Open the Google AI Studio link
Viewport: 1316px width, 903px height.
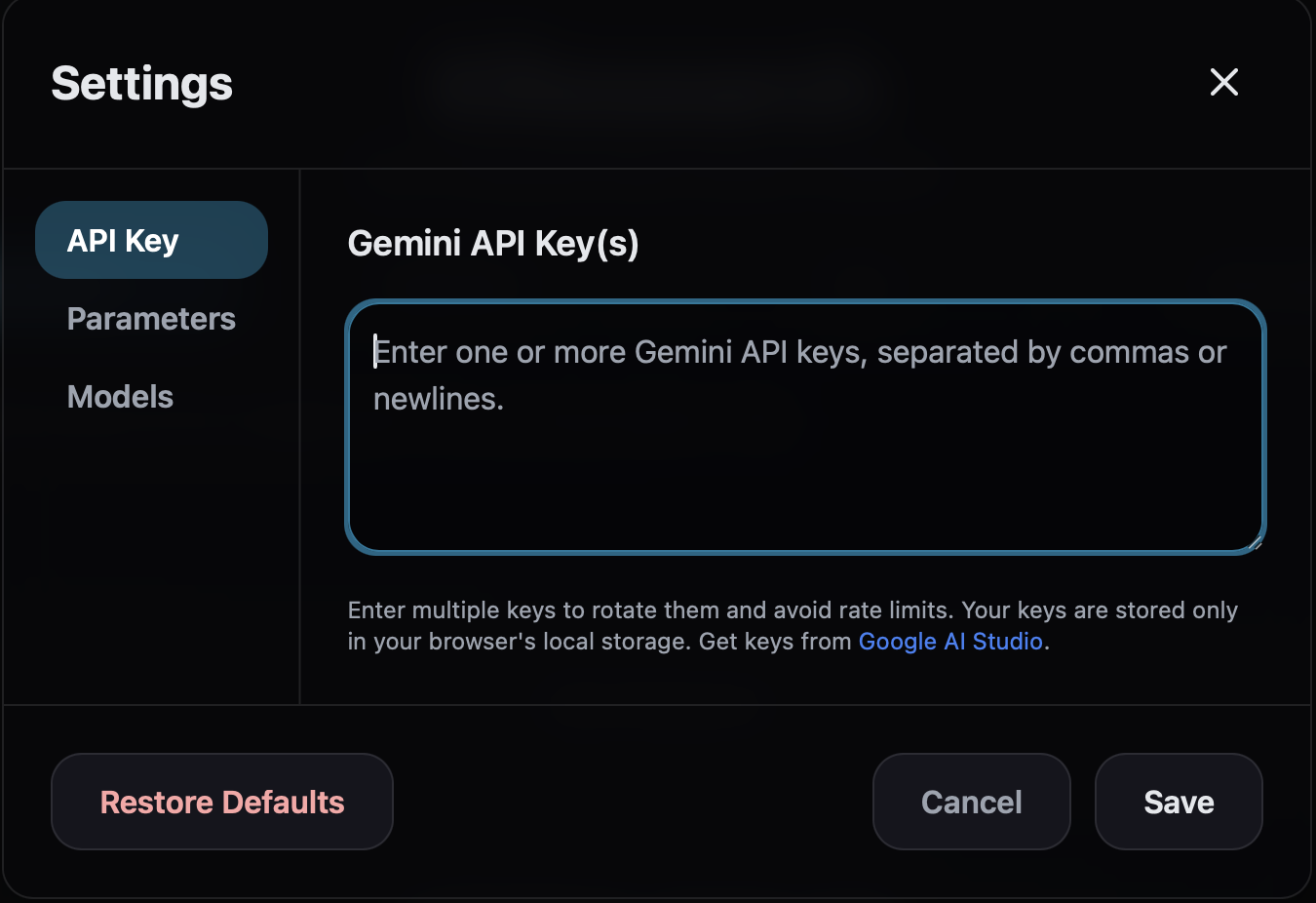tap(950, 642)
